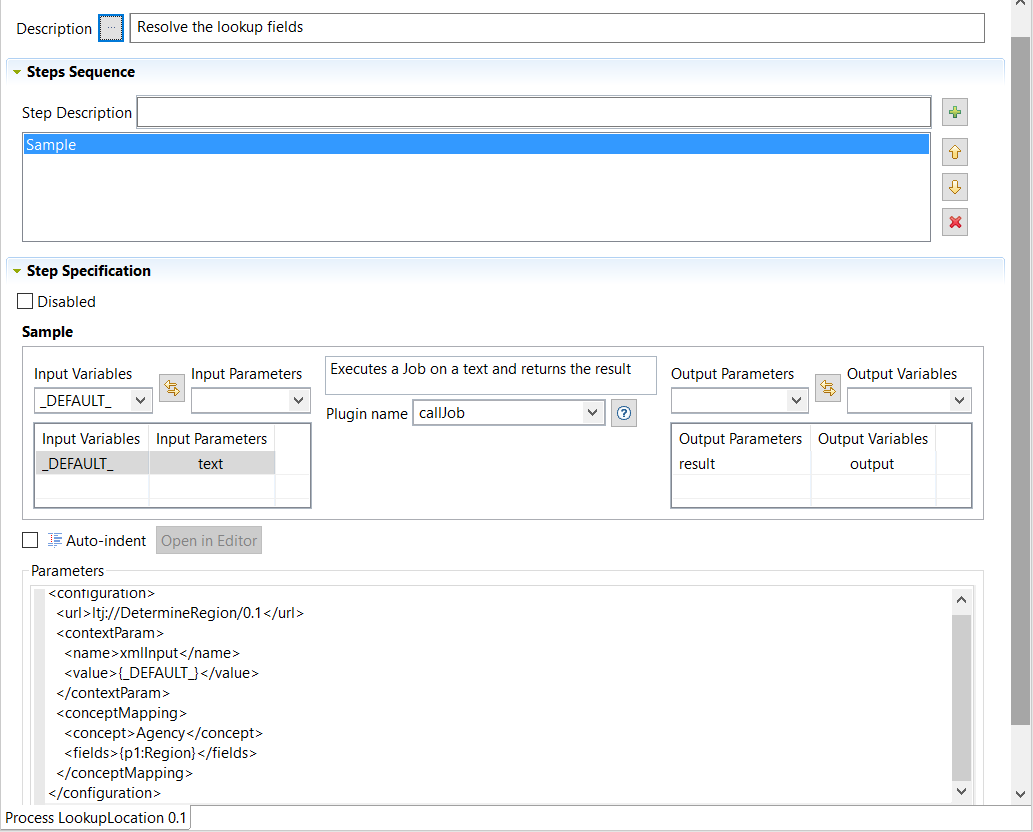Click the input variables link arrows icon
The height and width of the screenshot is (832, 1033).
[172, 388]
